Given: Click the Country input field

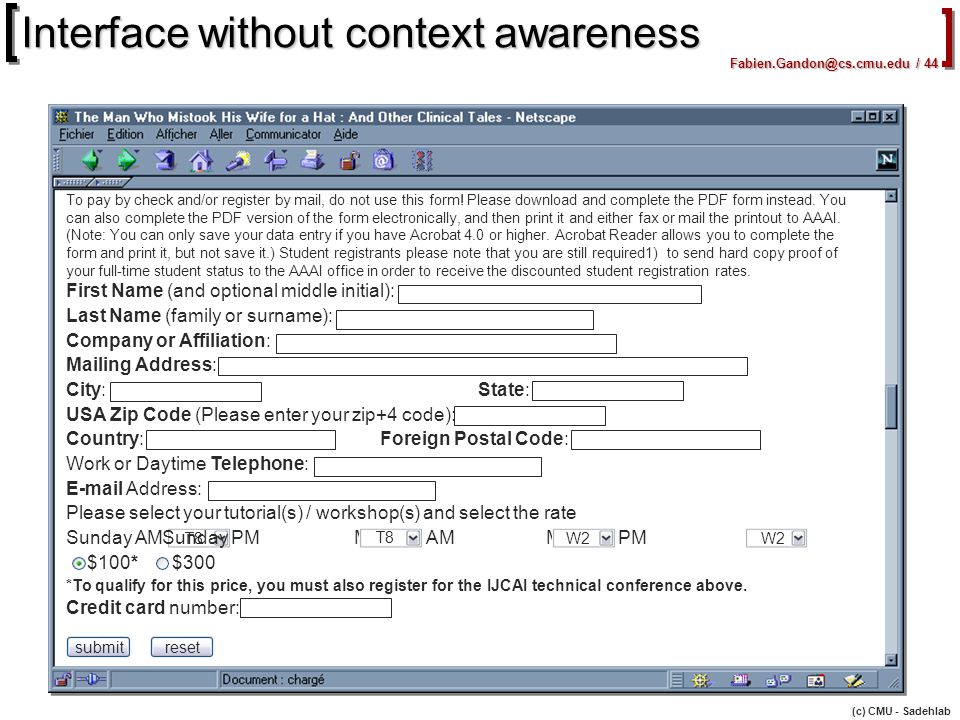Looking at the screenshot, I should 241,440.
